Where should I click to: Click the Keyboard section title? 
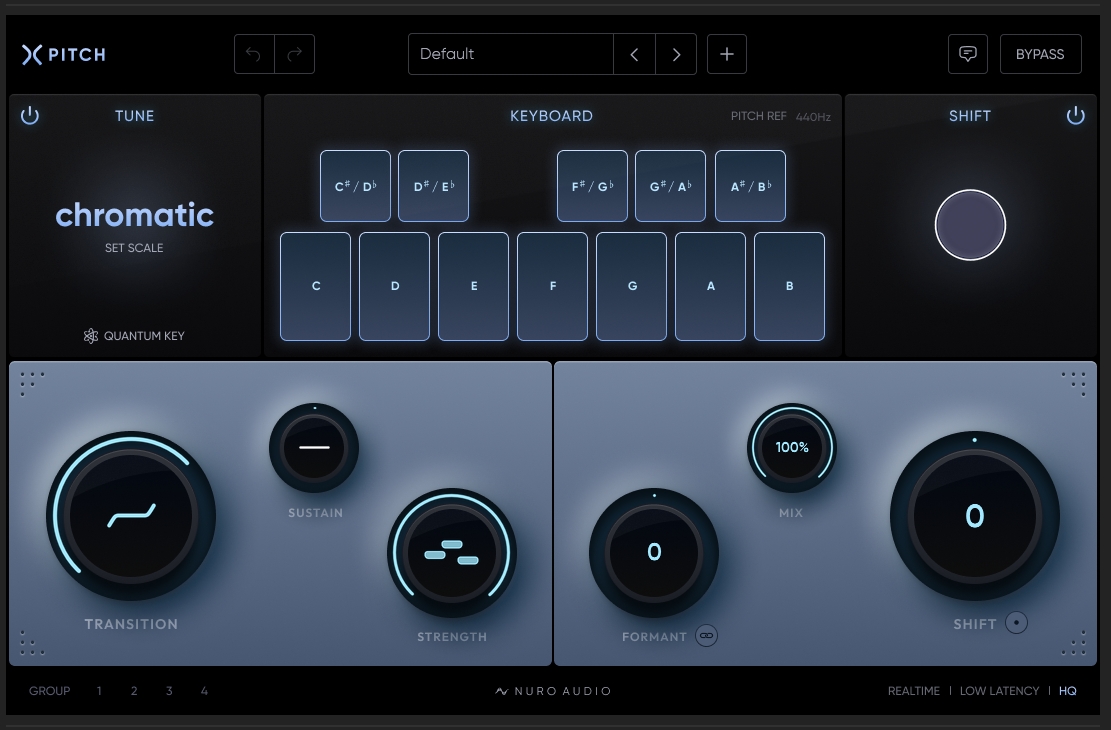pyautogui.click(x=551, y=116)
